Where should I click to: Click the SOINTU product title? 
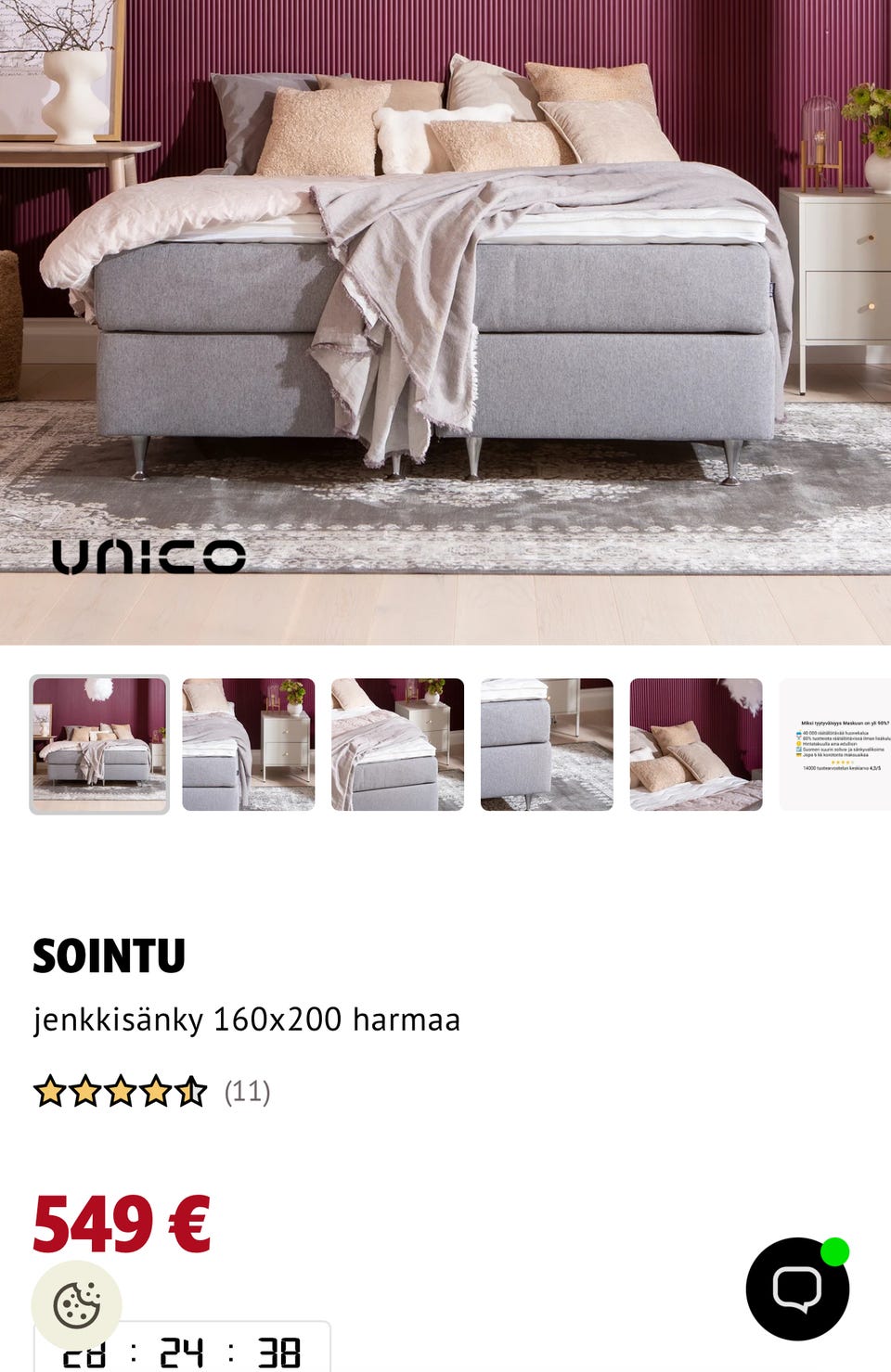tap(110, 956)
